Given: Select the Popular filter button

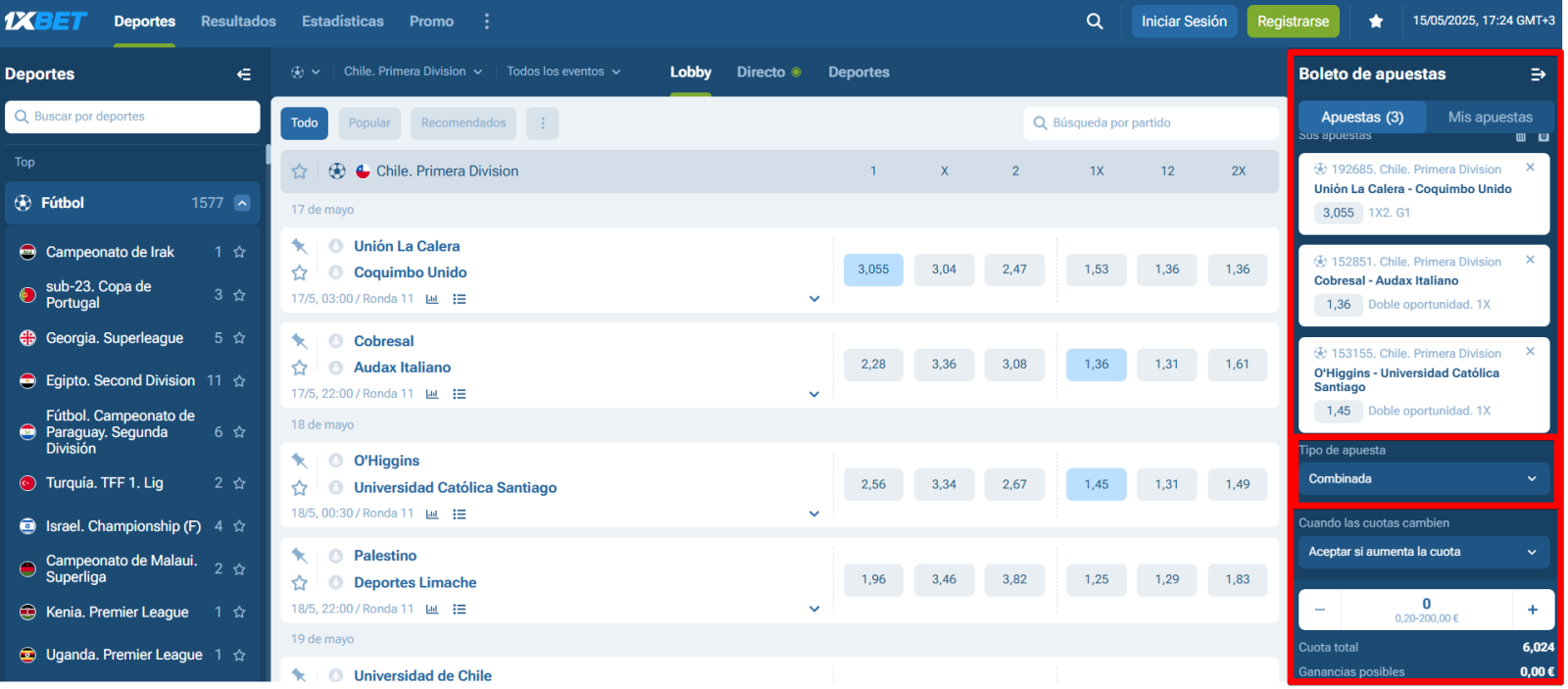Looking at the screenshot, I should tap(369, 123).
